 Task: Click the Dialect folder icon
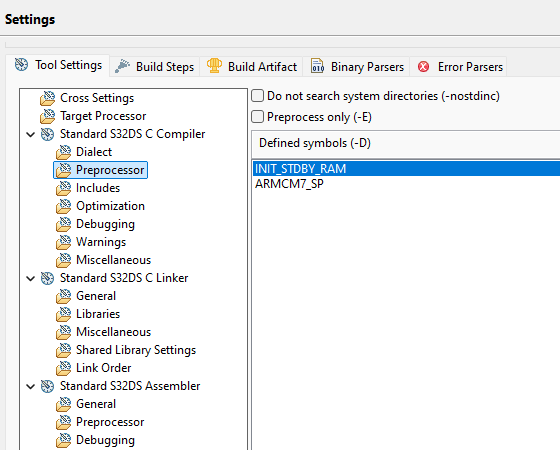pyautogui.click(x=64, y=152)
